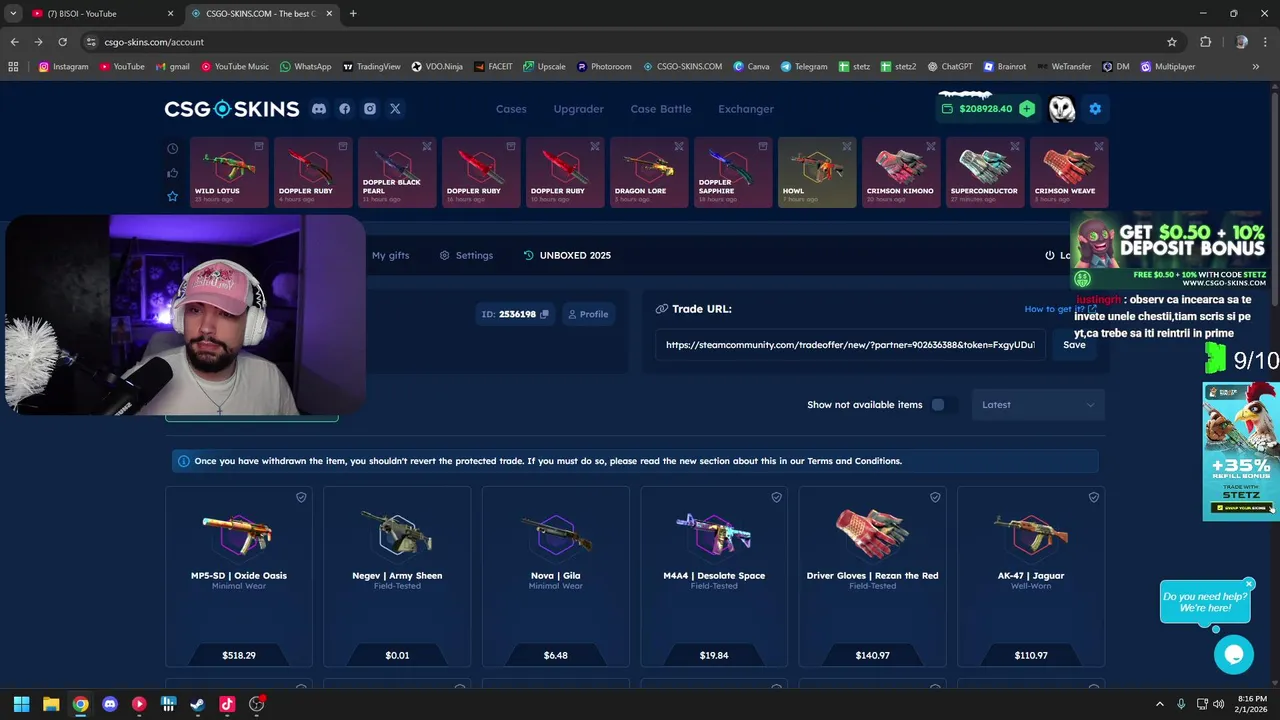Image resolution: width=1280 pixels, height=720 pixels.
Task: Copy the account ID 2536198
Action: point(544,314)
